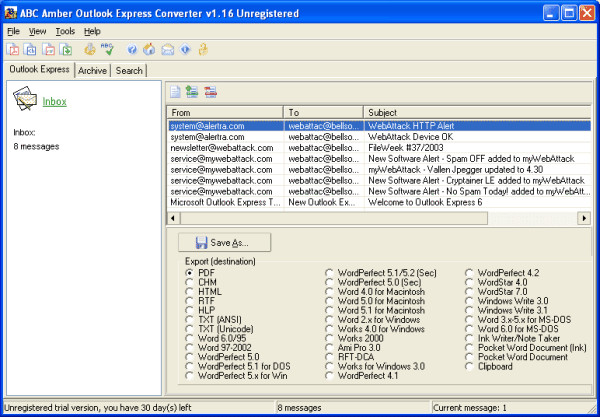Viewport: 600px width, 417px height.
Task: Select TXT (ANSI) export format
Action: pos(189,319)
